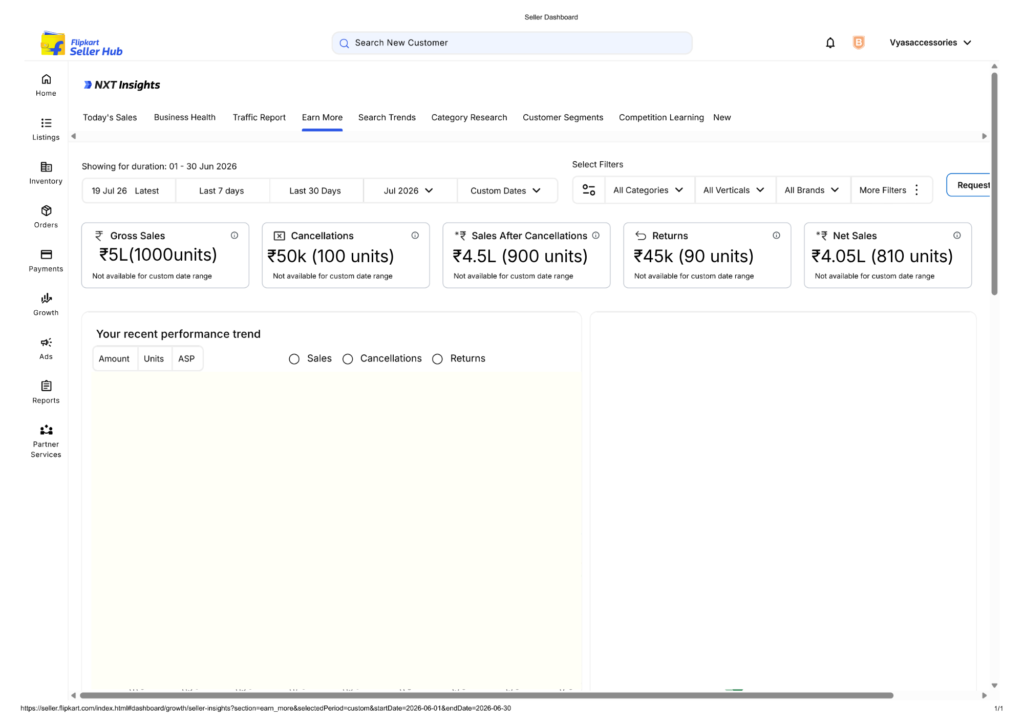
Task: Click the More Filters button
Action: tap(890, 190)
